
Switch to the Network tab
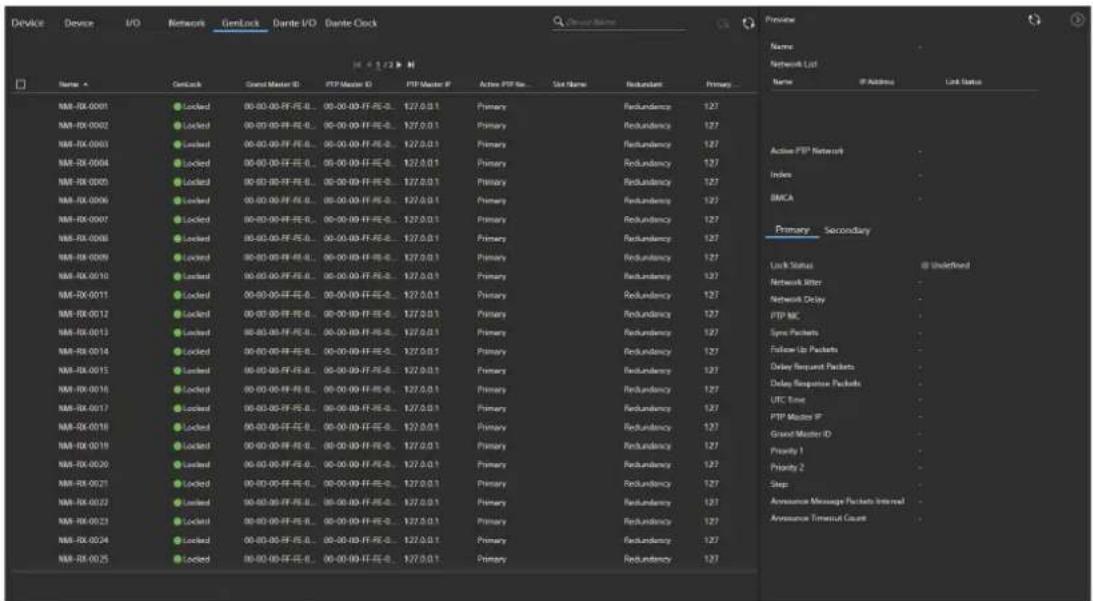186,23
